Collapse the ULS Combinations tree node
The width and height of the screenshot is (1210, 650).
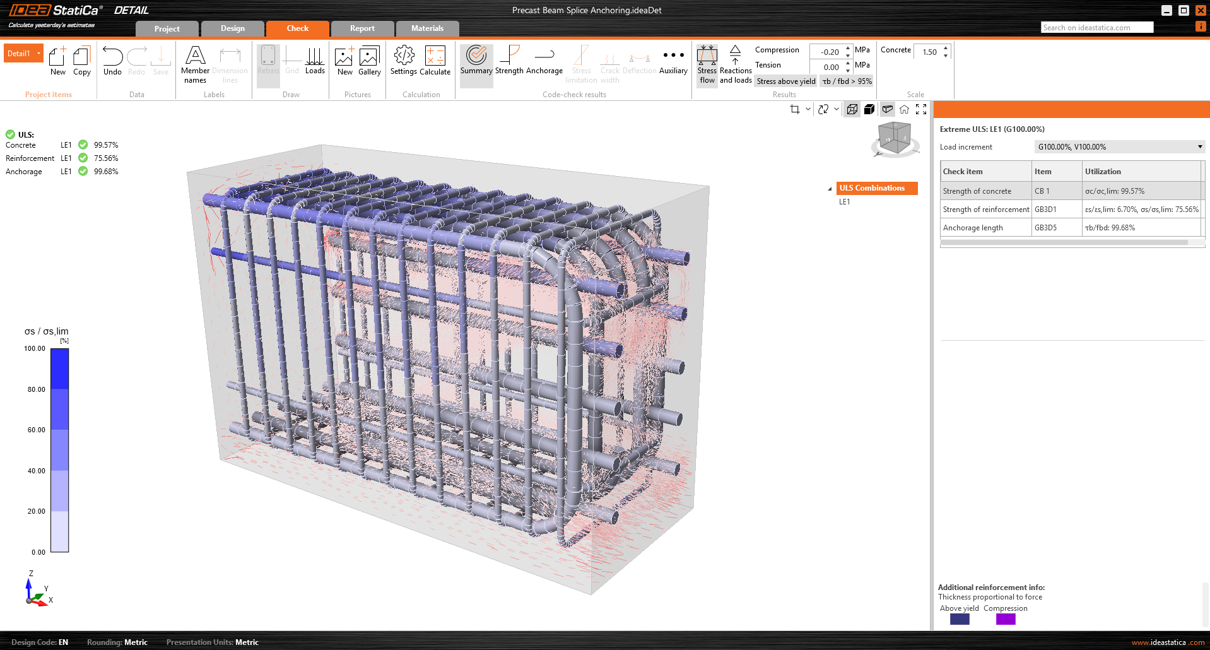(830, 189)
